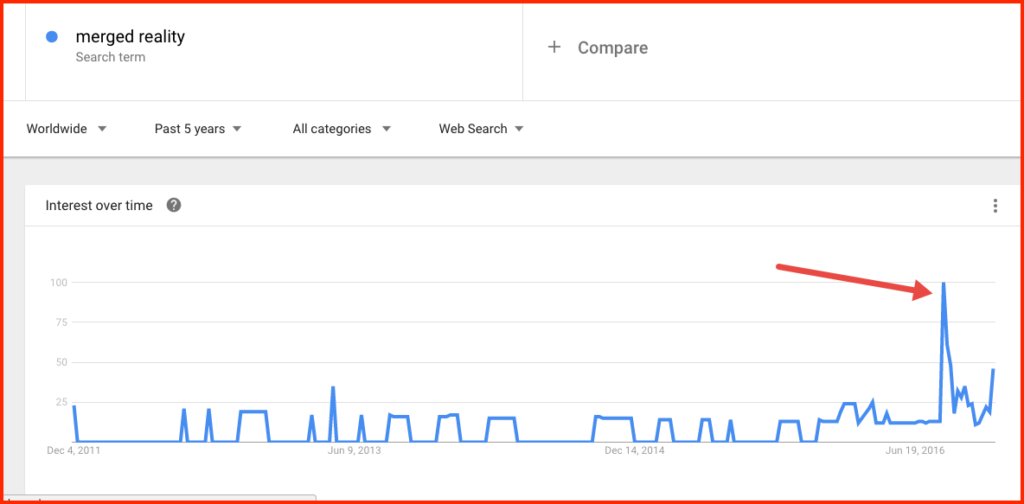Click the help question mark icon
Screen dimensions: 1024x504
[174, 206]
